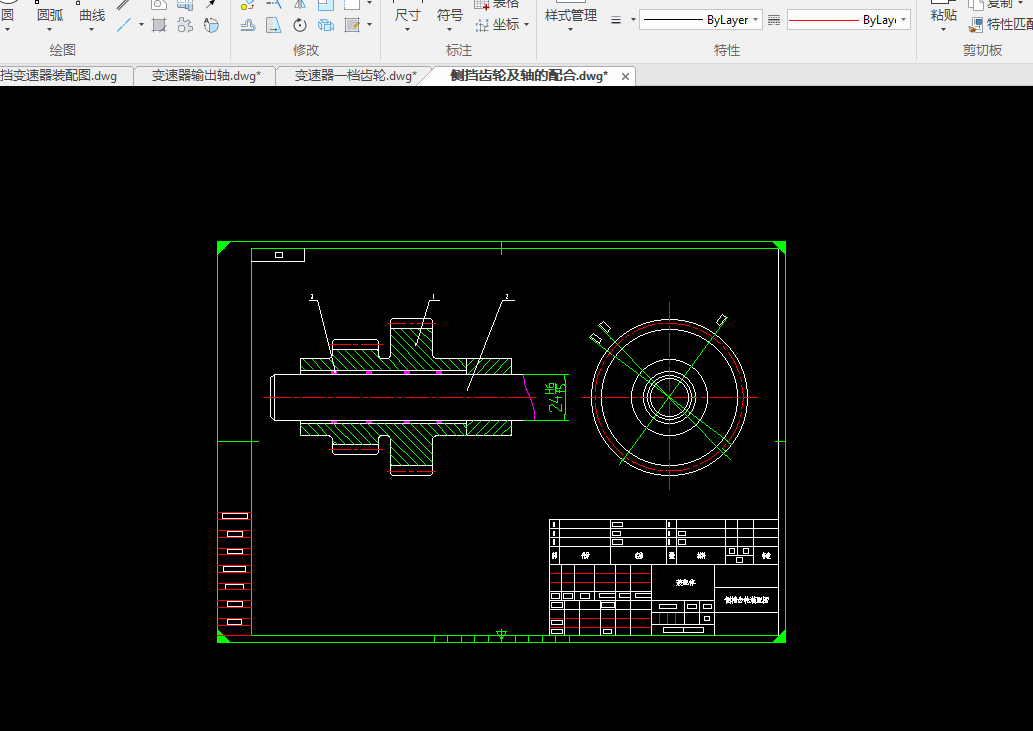Screen dimensions: 1033x731
Task: Click the rotate icon in 修改 panel
Action: 299,25
